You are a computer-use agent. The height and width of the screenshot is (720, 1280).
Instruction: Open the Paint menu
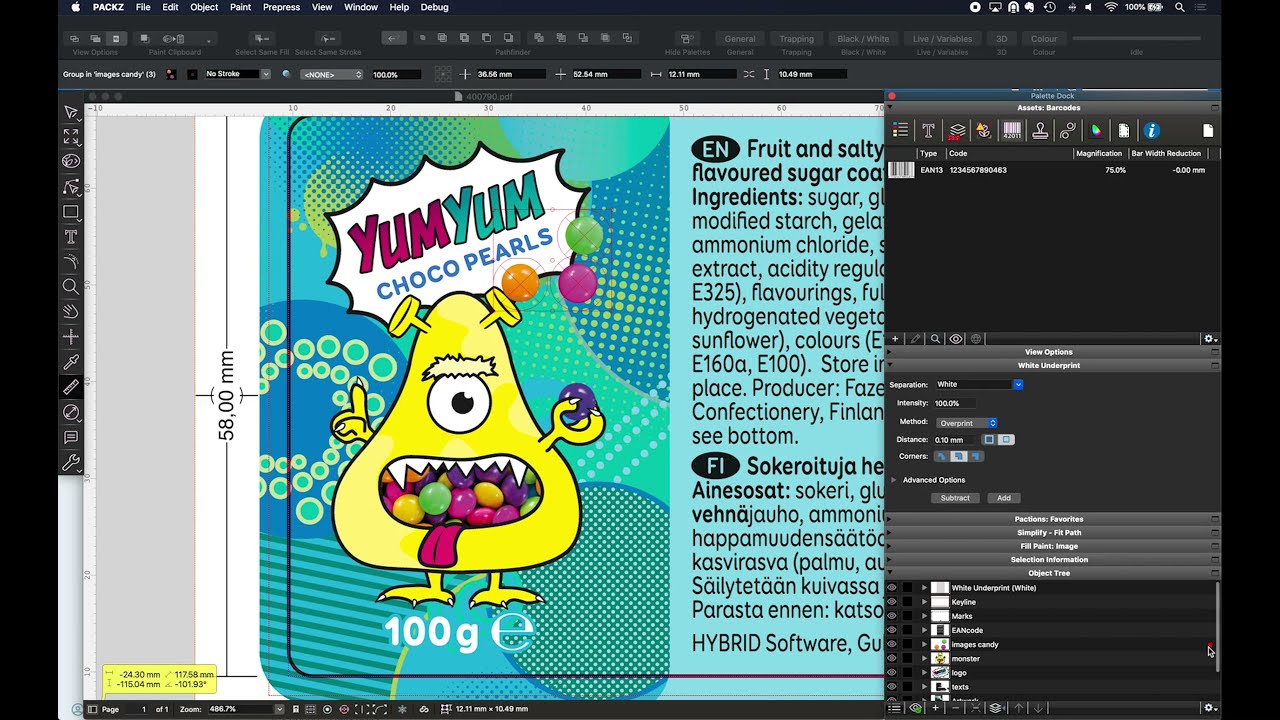point(240,7)
